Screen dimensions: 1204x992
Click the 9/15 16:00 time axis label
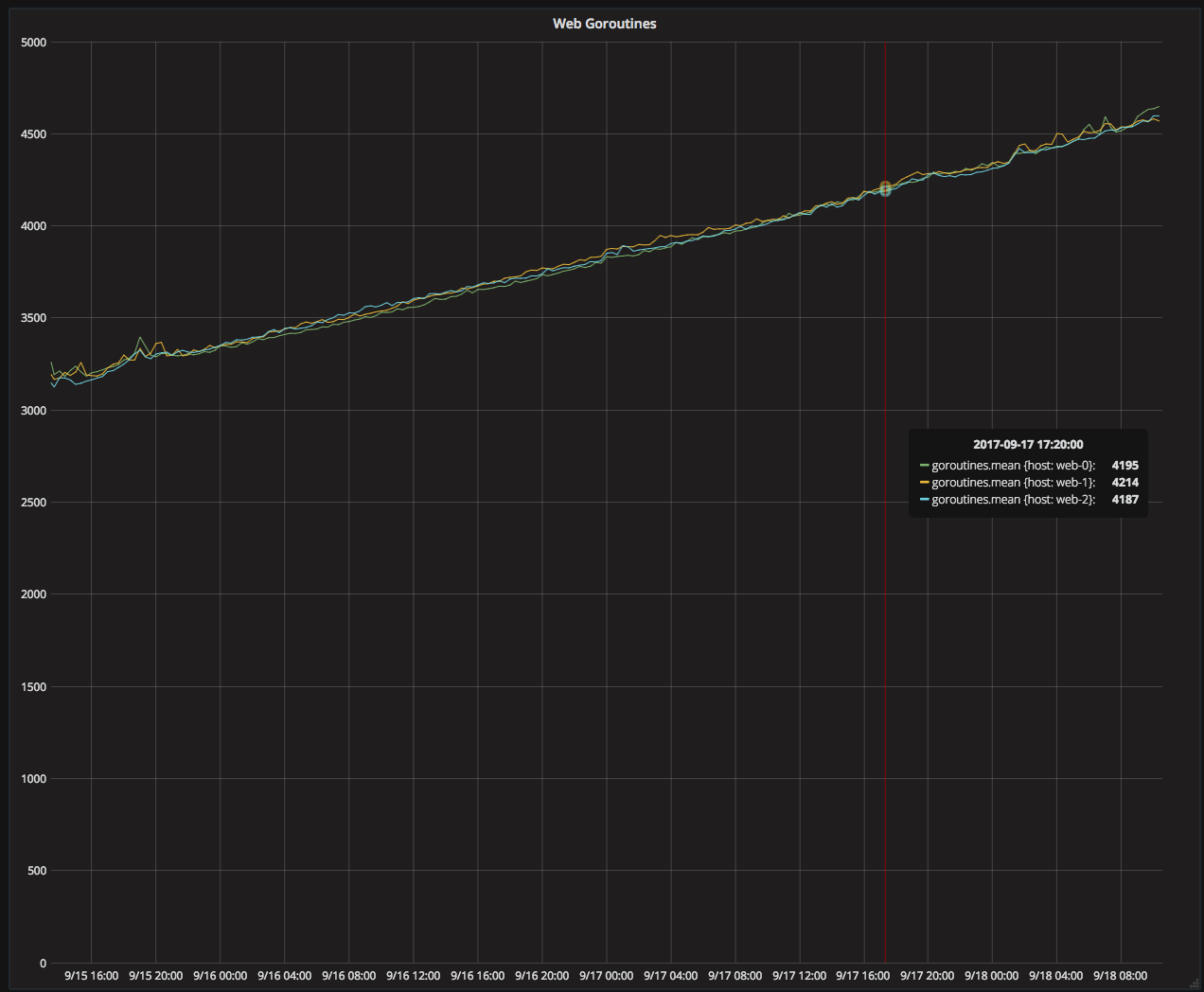click(x=90, y=975)
